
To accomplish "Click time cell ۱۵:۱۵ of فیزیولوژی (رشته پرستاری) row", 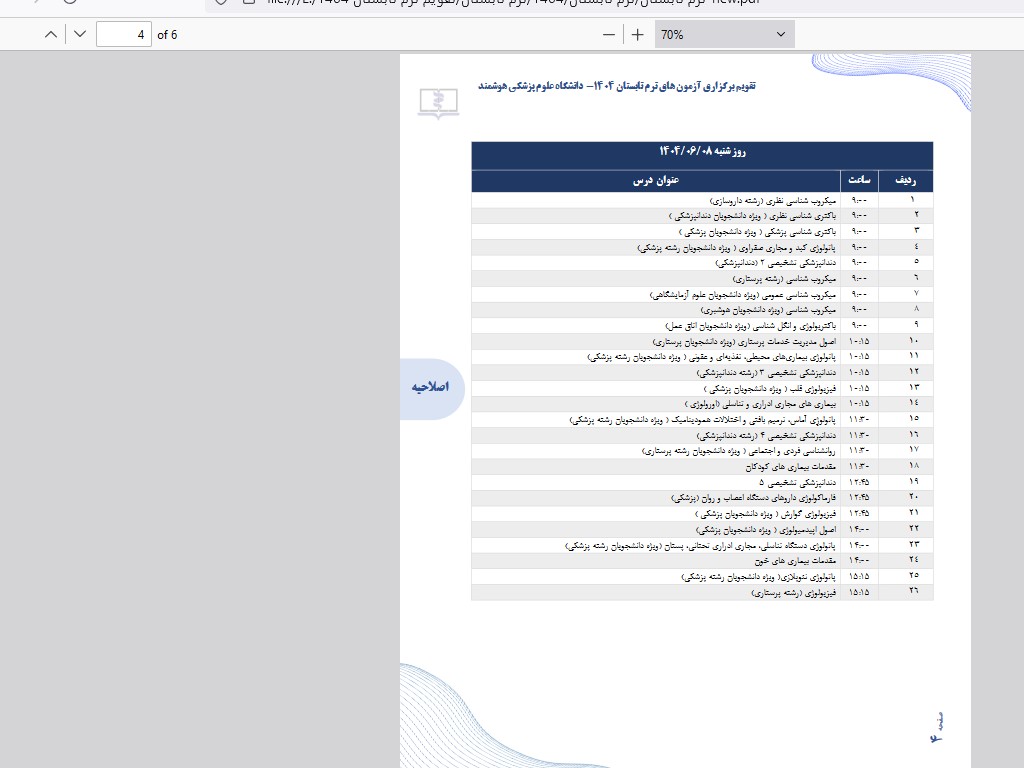I will coord(859,592).
